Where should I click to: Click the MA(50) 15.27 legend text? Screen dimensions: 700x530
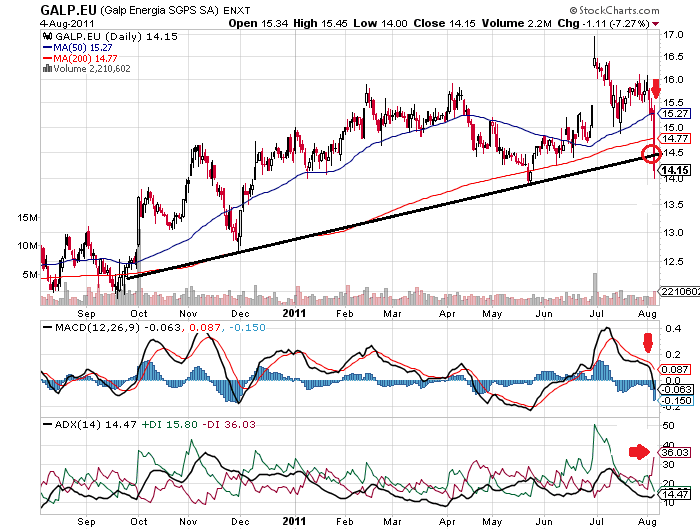click(83, 47)
